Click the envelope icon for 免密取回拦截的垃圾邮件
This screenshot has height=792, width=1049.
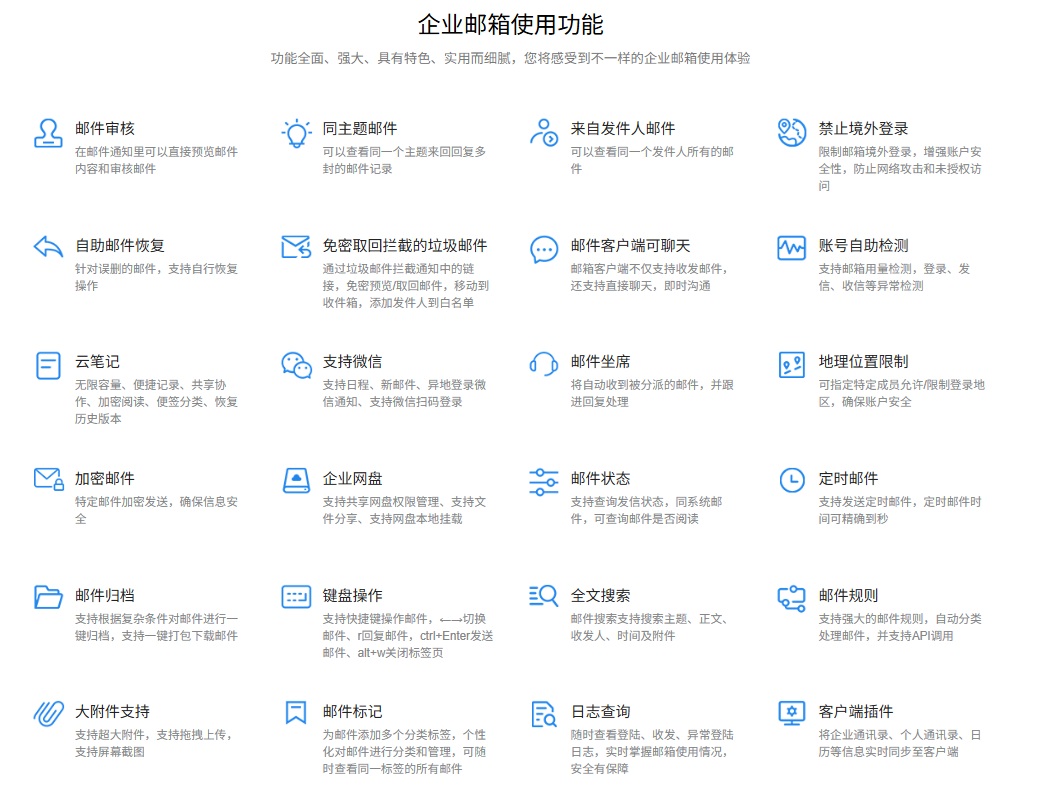[x=296, y=247]
